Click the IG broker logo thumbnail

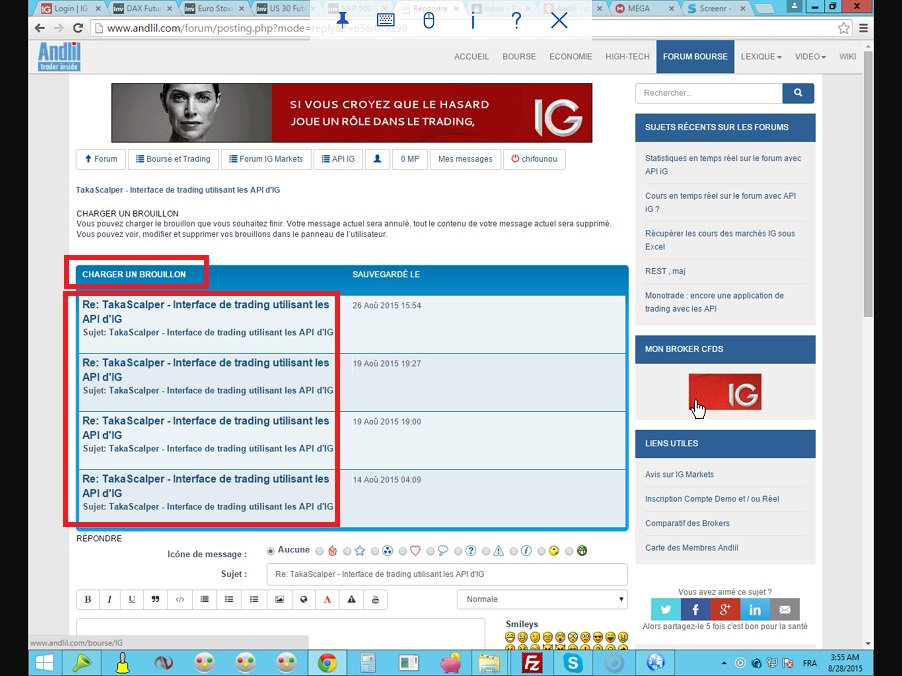(725, 392)
